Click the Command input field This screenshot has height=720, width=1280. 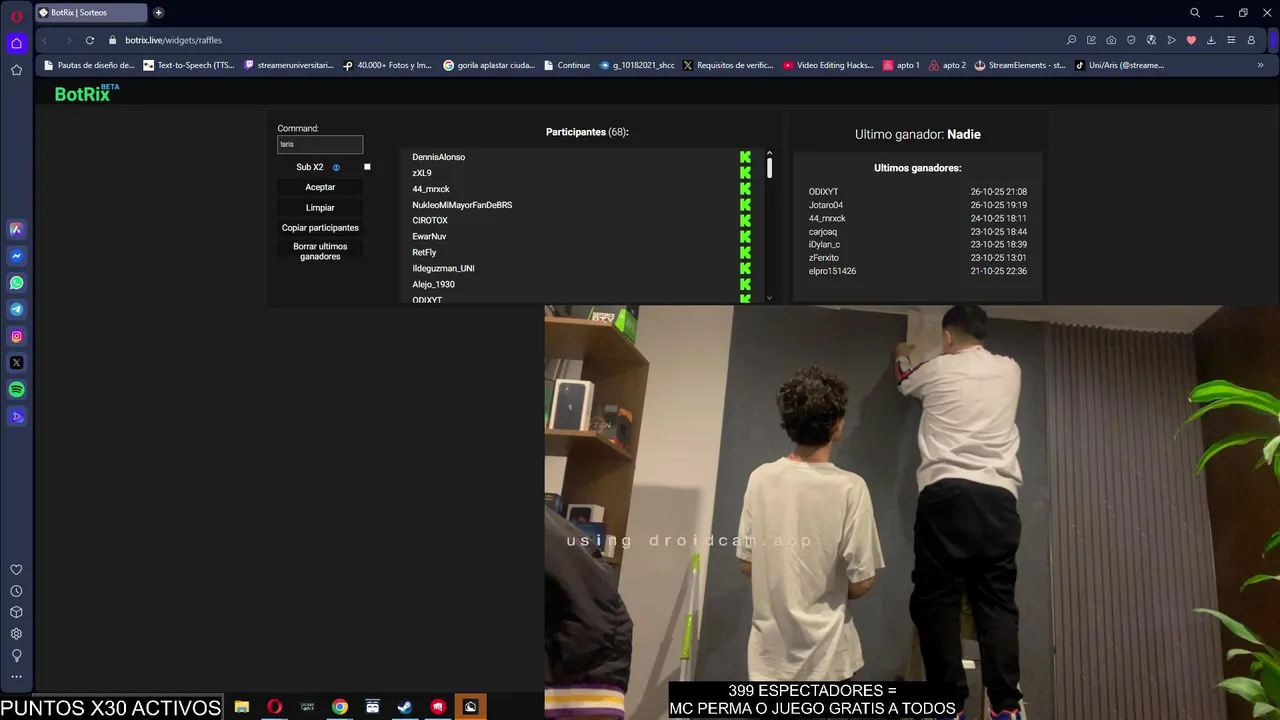click(320, 144)
